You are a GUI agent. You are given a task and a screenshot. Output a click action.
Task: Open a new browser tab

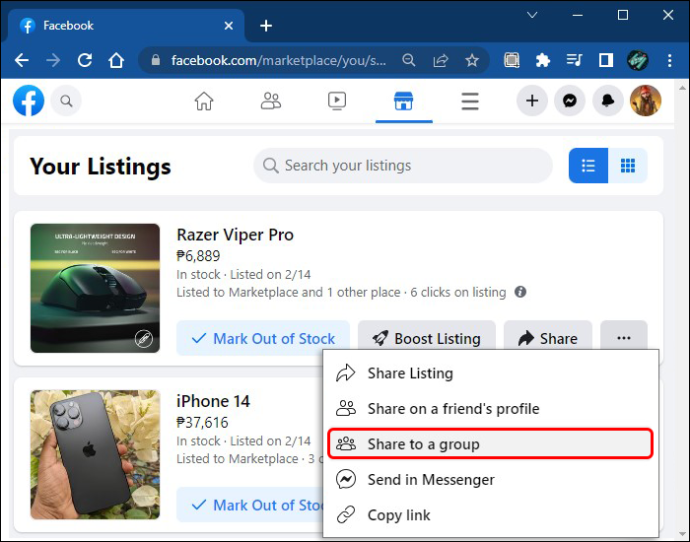tap(266, 26)
